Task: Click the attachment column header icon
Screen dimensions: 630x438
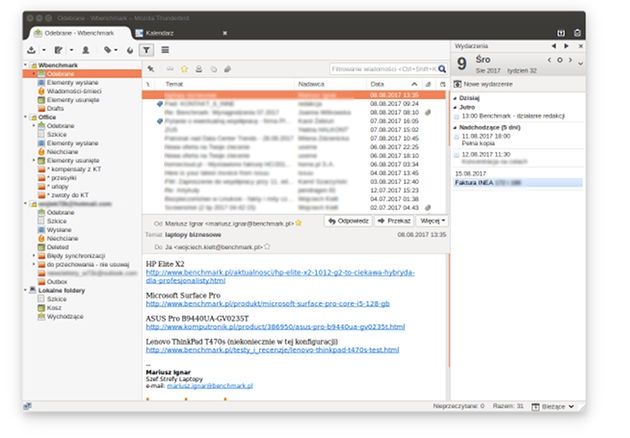Action: [x=428, y=84]
